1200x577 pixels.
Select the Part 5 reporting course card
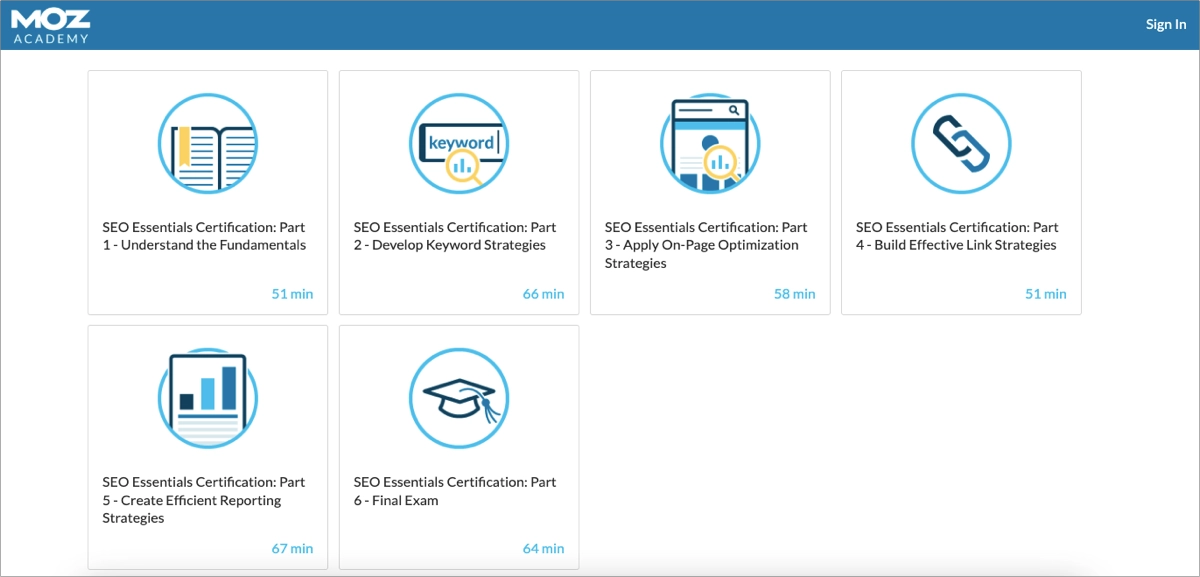click(207, 447)
